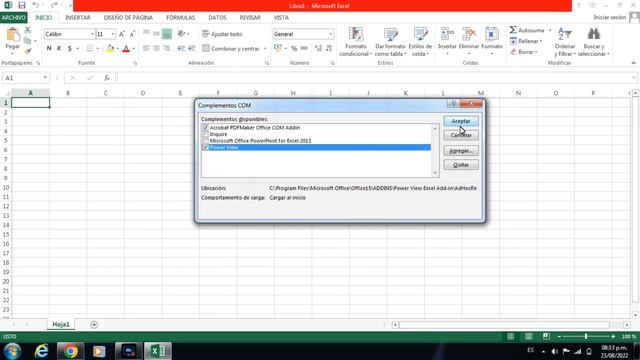Click the Eliminar cells icon
This screenshot has height=360, width=640.
469,35
